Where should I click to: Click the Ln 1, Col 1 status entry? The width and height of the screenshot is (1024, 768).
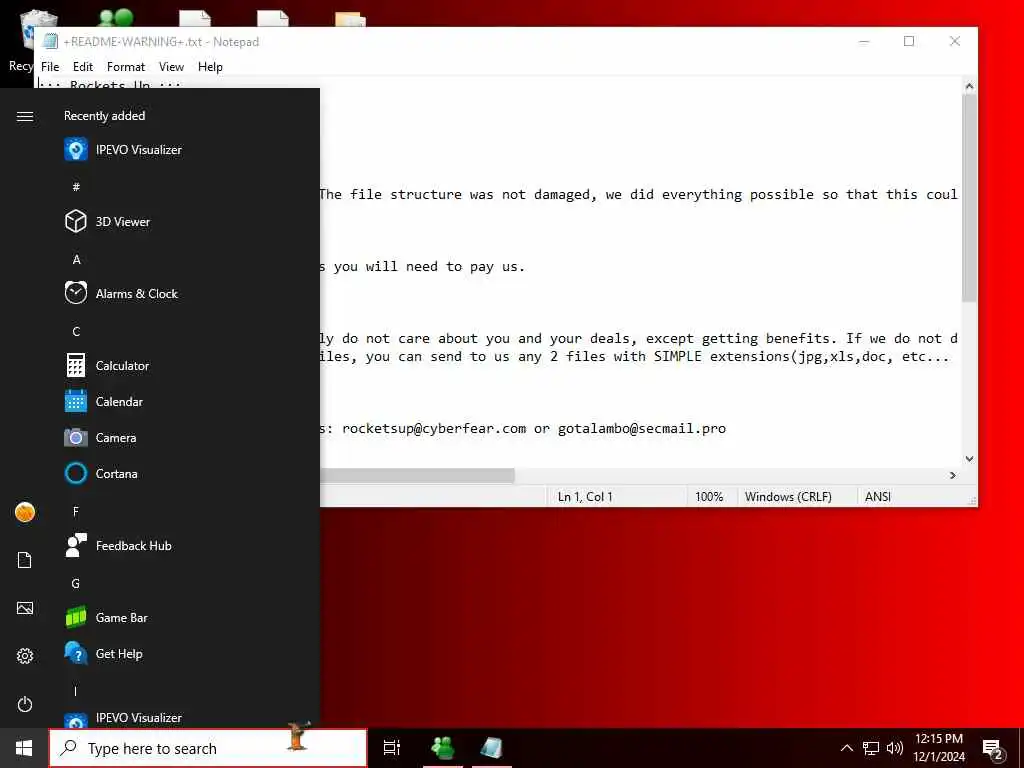(x=585, y=496)
